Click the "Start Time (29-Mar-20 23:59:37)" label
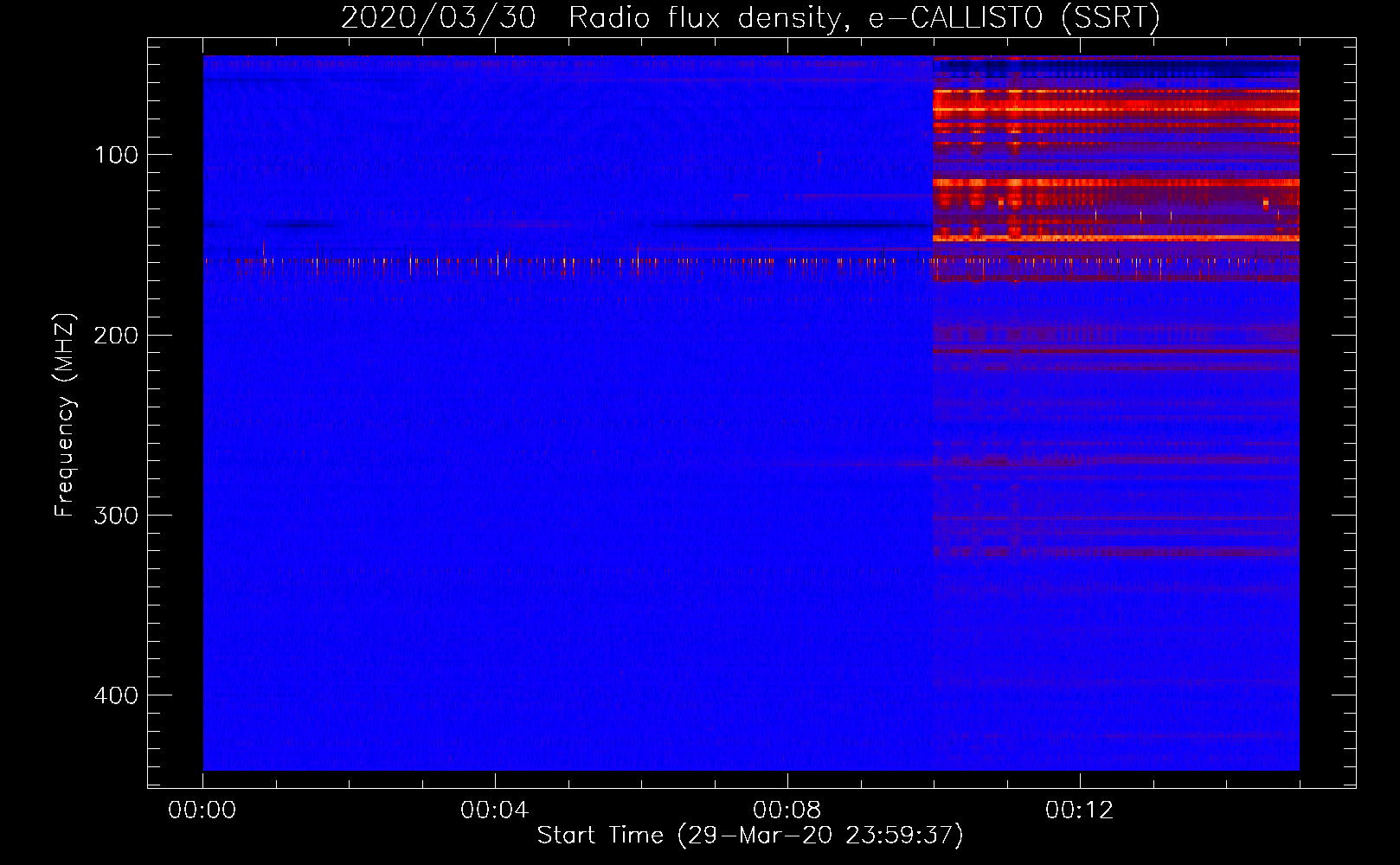This screenshot has height=865, width=1400. pyautogui.click(x=750, y=836)
